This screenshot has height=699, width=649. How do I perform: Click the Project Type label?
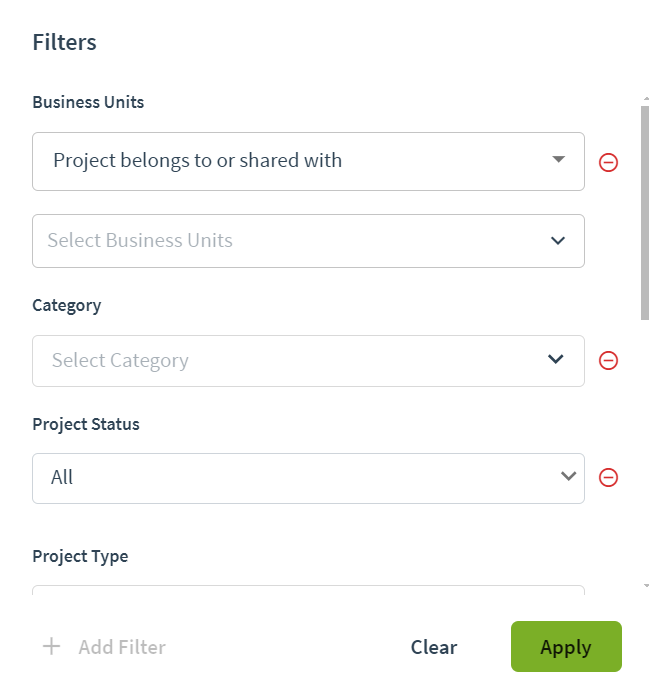click(x=80, y=556)
